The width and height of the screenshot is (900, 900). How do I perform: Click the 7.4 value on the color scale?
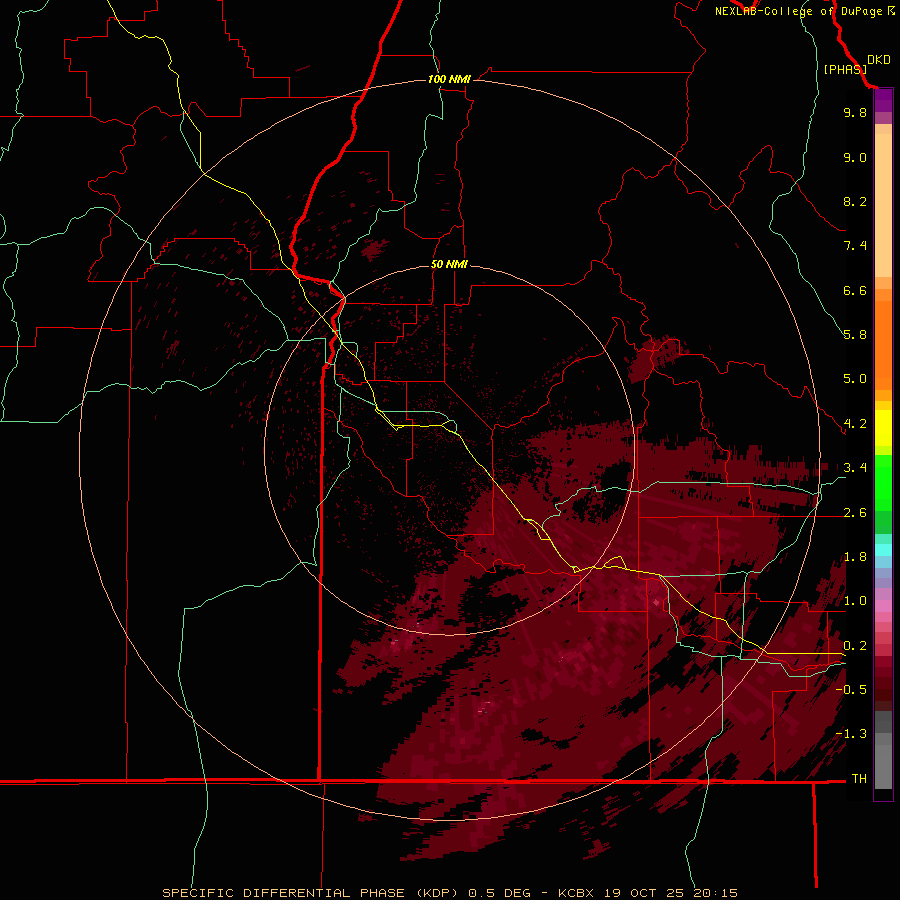[x=855, y=246]
